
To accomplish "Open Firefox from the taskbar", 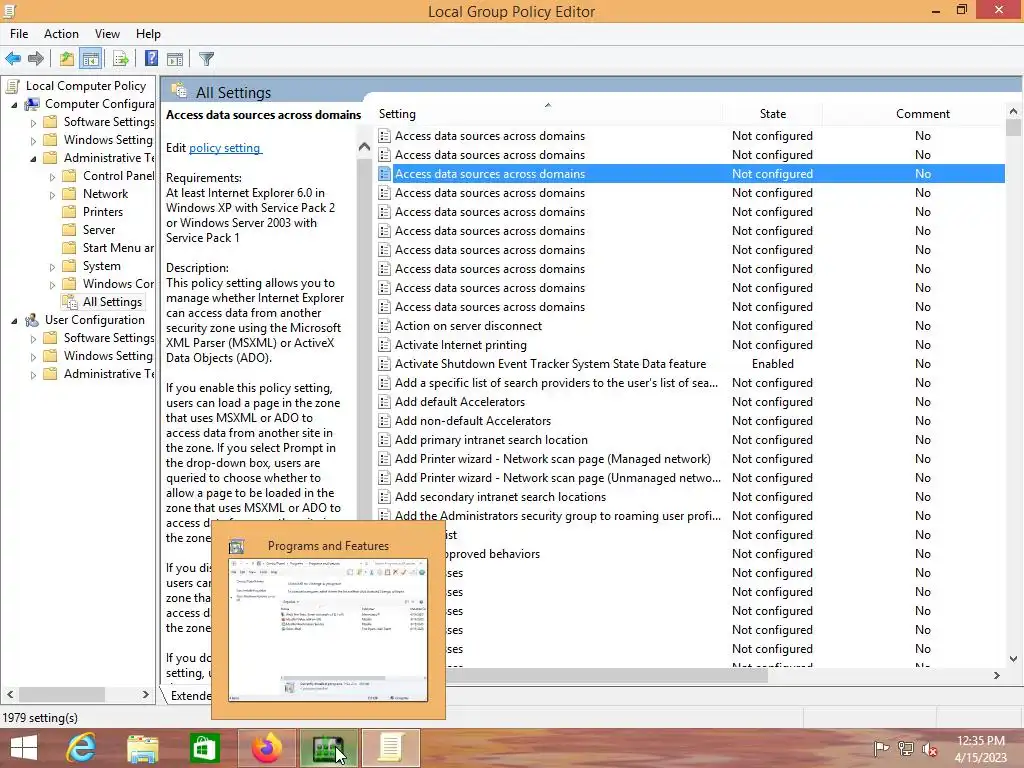I will (266, 748).
